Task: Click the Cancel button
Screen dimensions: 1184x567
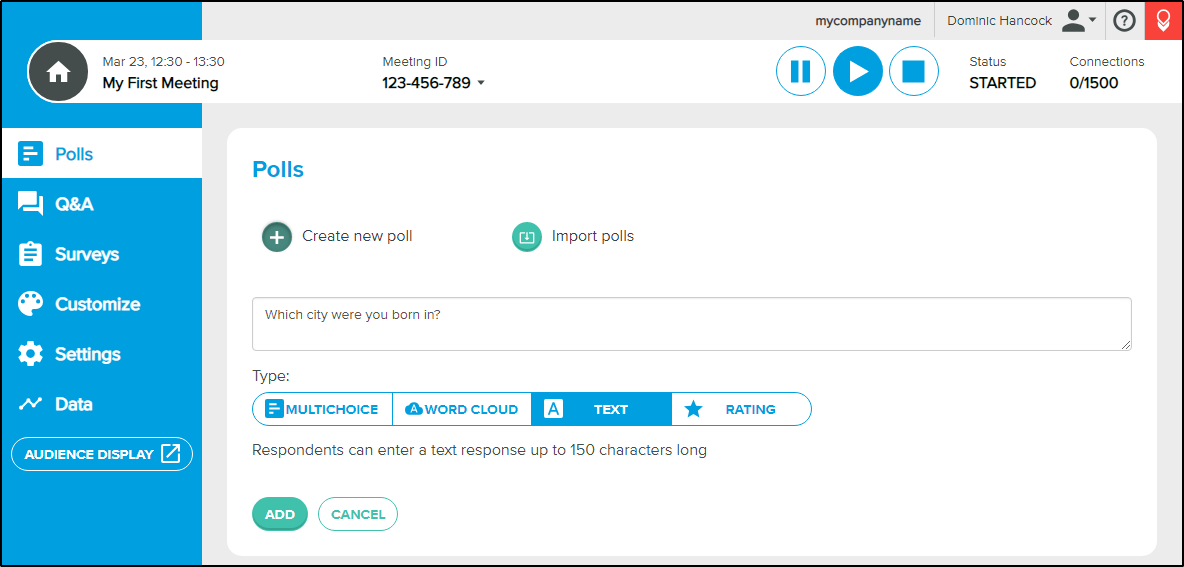Action: point(358,514)
